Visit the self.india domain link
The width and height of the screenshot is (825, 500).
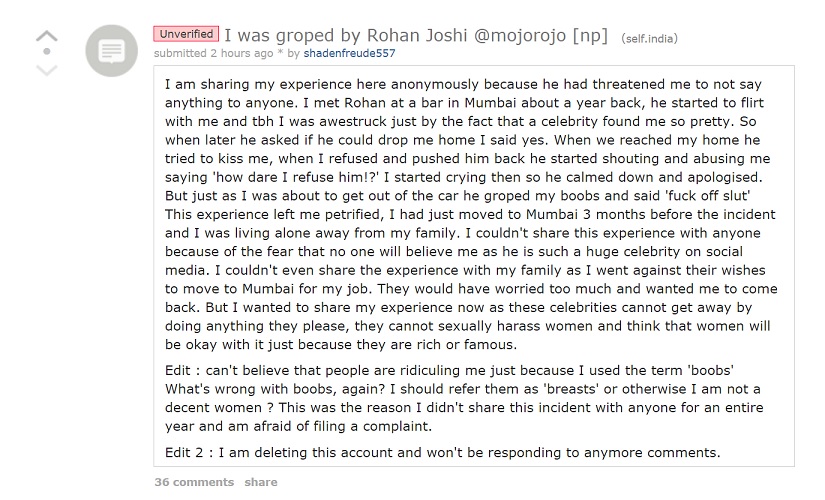pos(649,38)
